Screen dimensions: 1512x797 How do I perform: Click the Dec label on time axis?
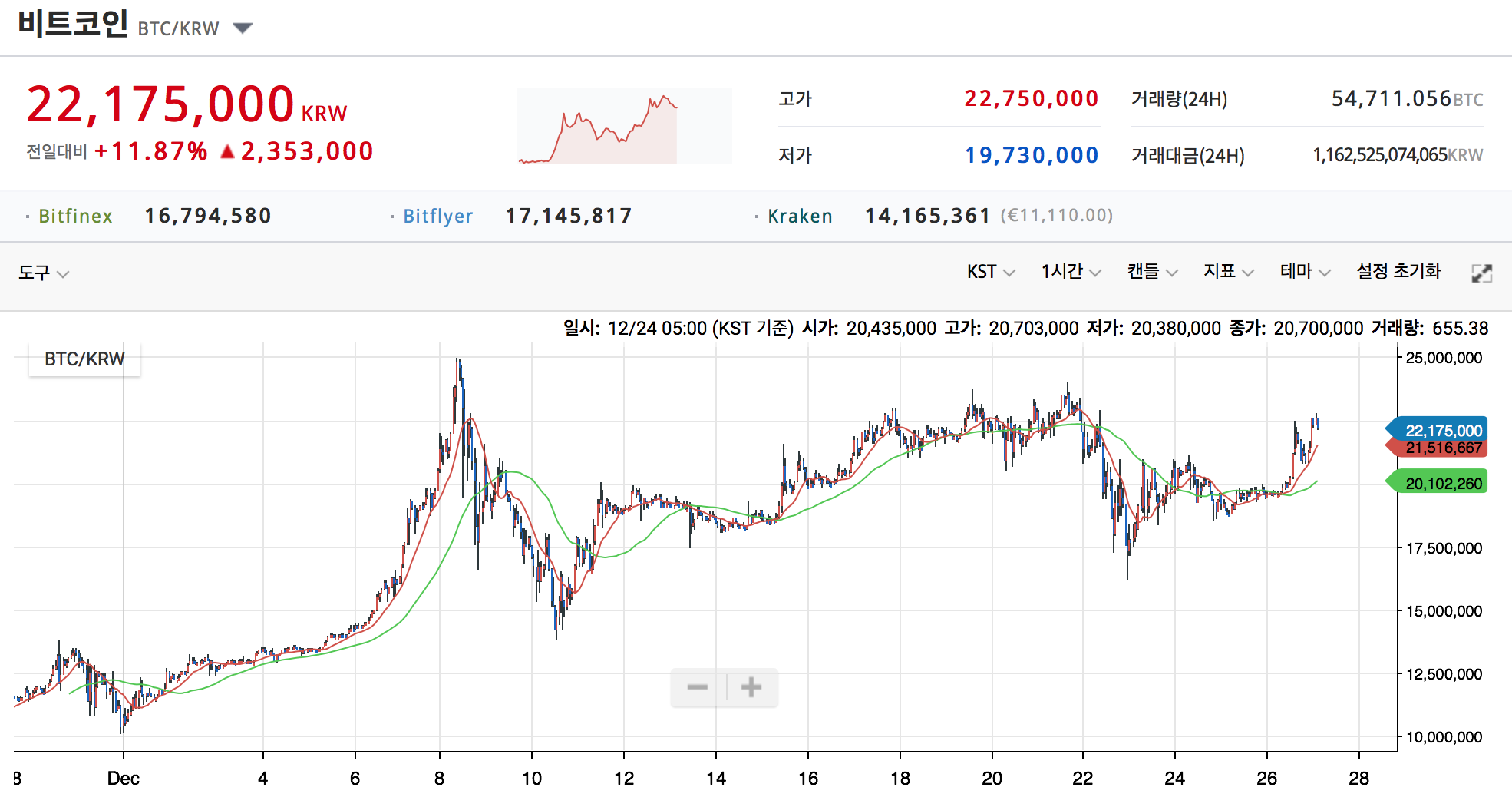pyautogui.click(x=123, y=779)
